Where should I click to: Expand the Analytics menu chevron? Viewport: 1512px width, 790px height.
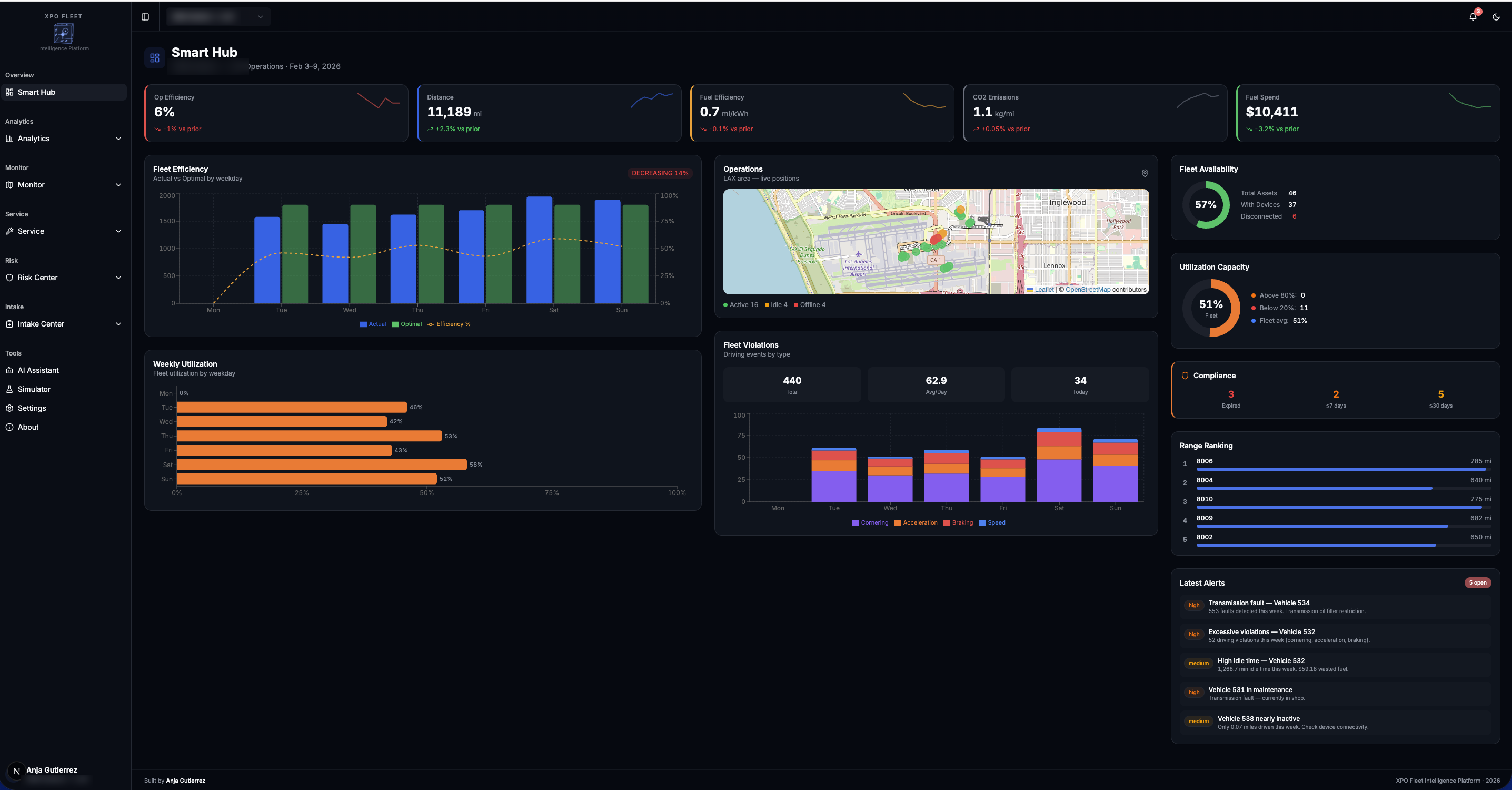(x=118, y=139)
